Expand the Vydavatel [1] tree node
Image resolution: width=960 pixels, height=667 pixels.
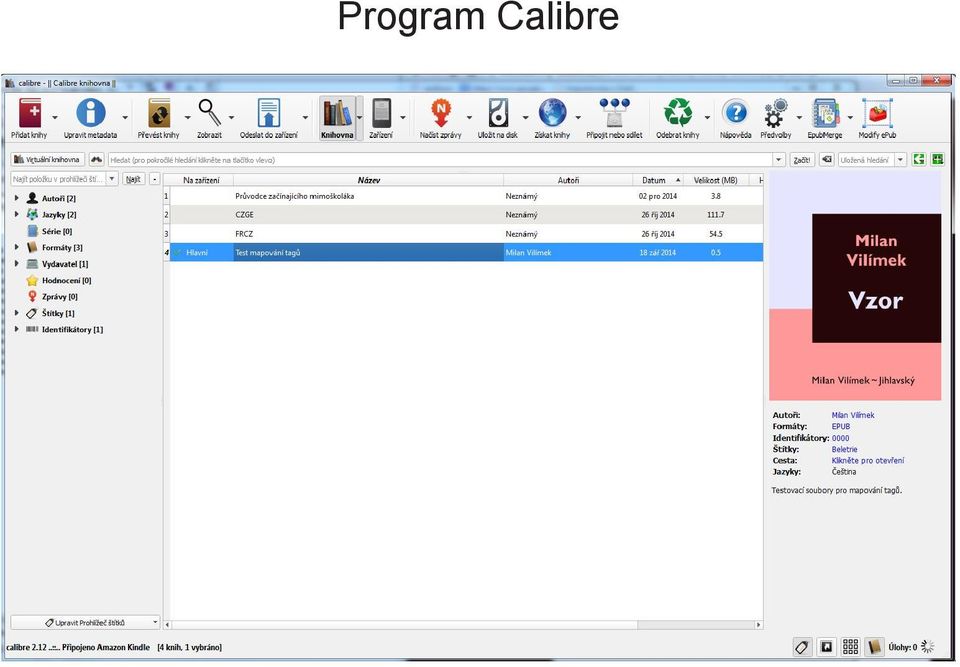[x=17, y=264]
